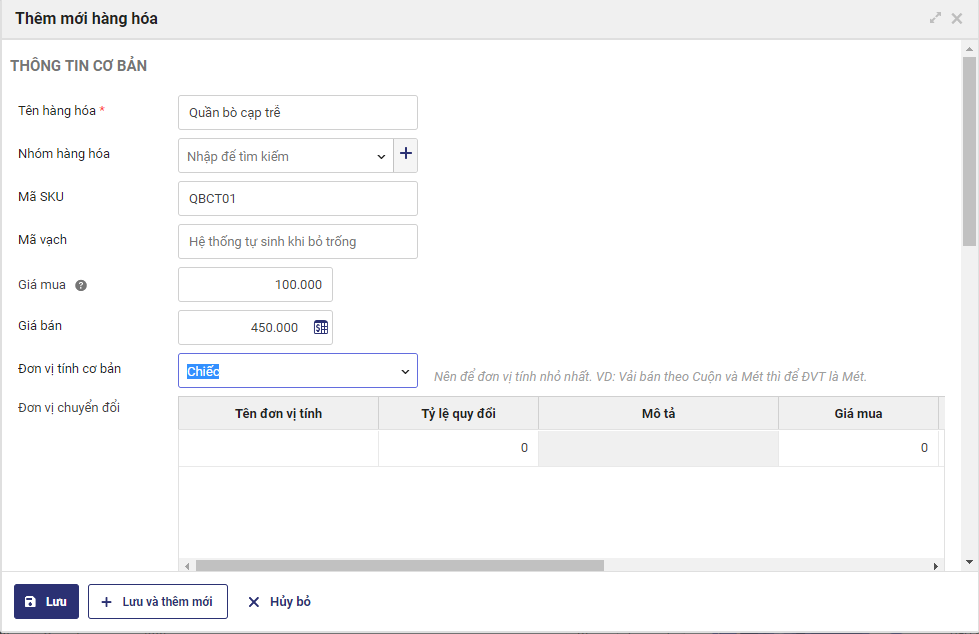The height and width of the screenshot is (634, 979).
Task: Click the horizontal scrollbar of conversion table
Action: pos(400,565)
